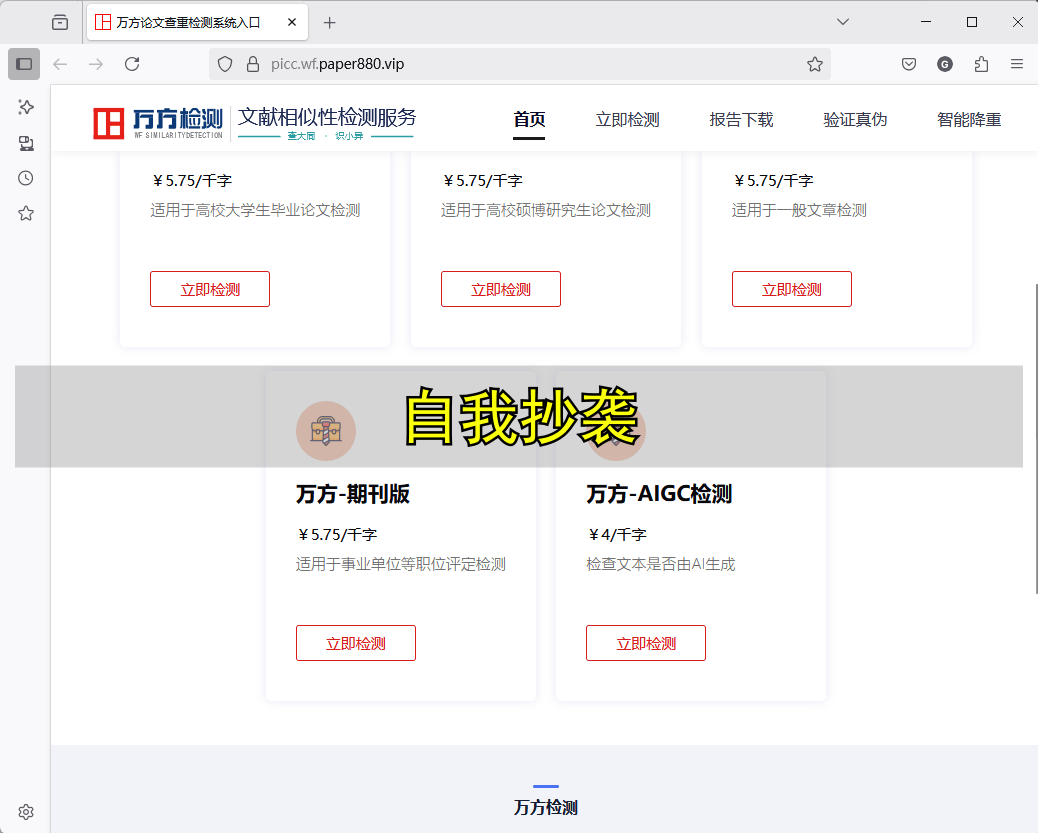Open synced tabs icon in the sidebar
The image size is (1038, 833).
point(26,143)
